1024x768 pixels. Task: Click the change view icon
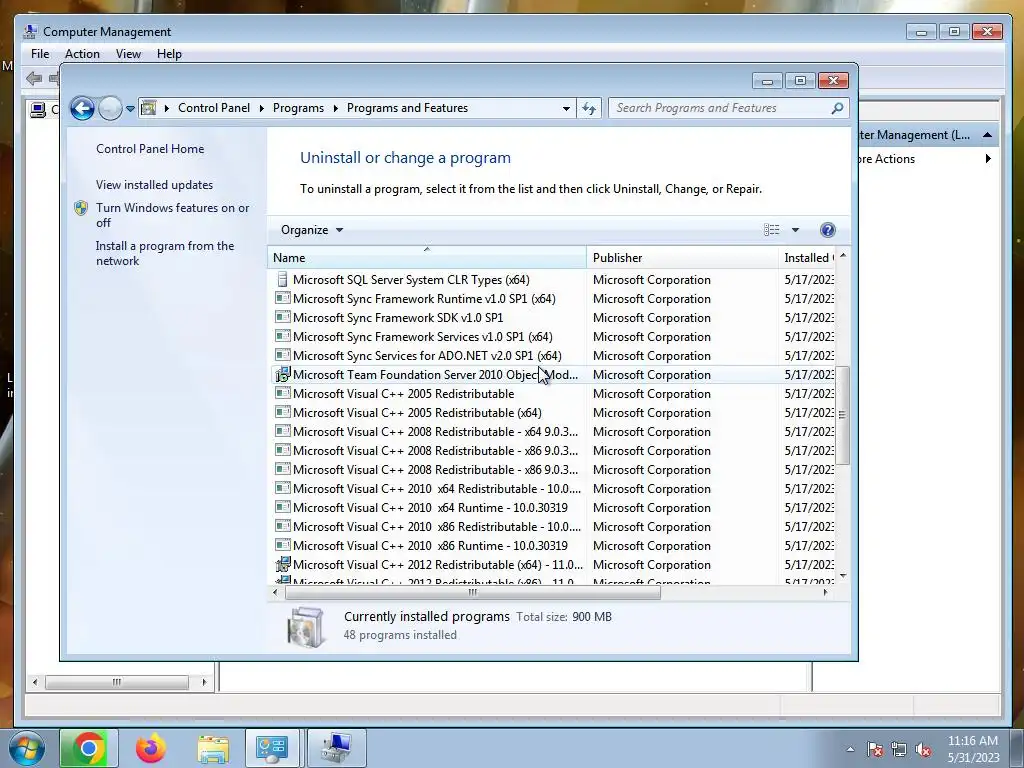point(772,230)
